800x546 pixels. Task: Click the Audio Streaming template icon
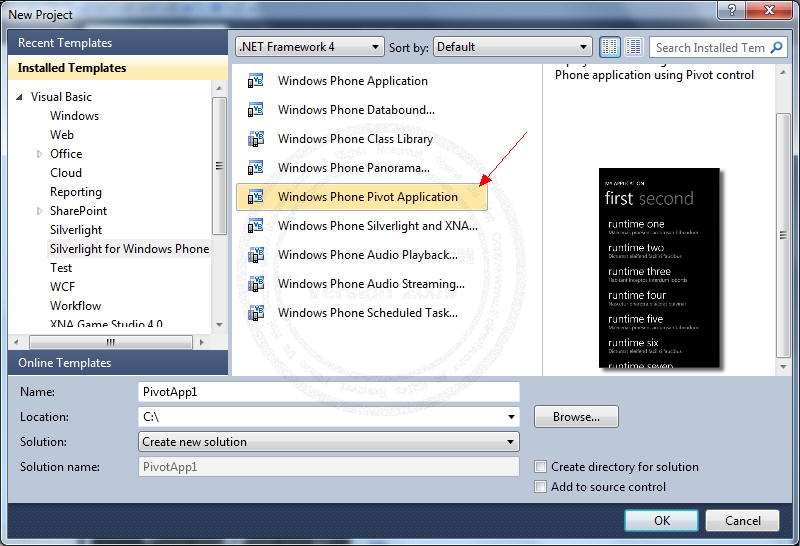(255, 284)
